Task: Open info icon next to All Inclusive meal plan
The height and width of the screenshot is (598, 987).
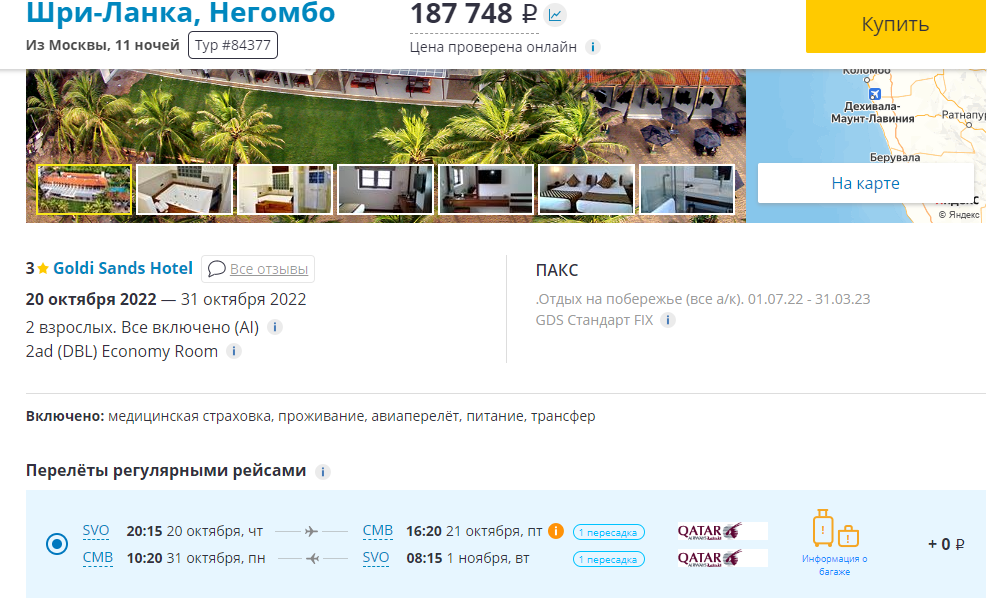Action: pos(274,327)
